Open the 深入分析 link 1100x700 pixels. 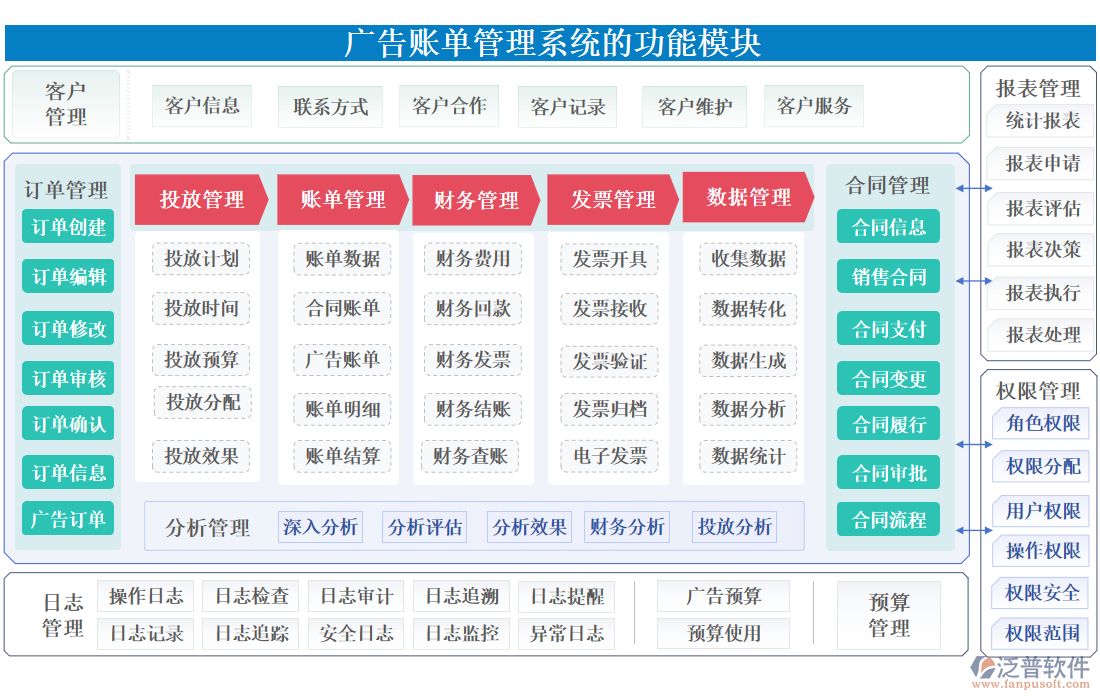320,526
